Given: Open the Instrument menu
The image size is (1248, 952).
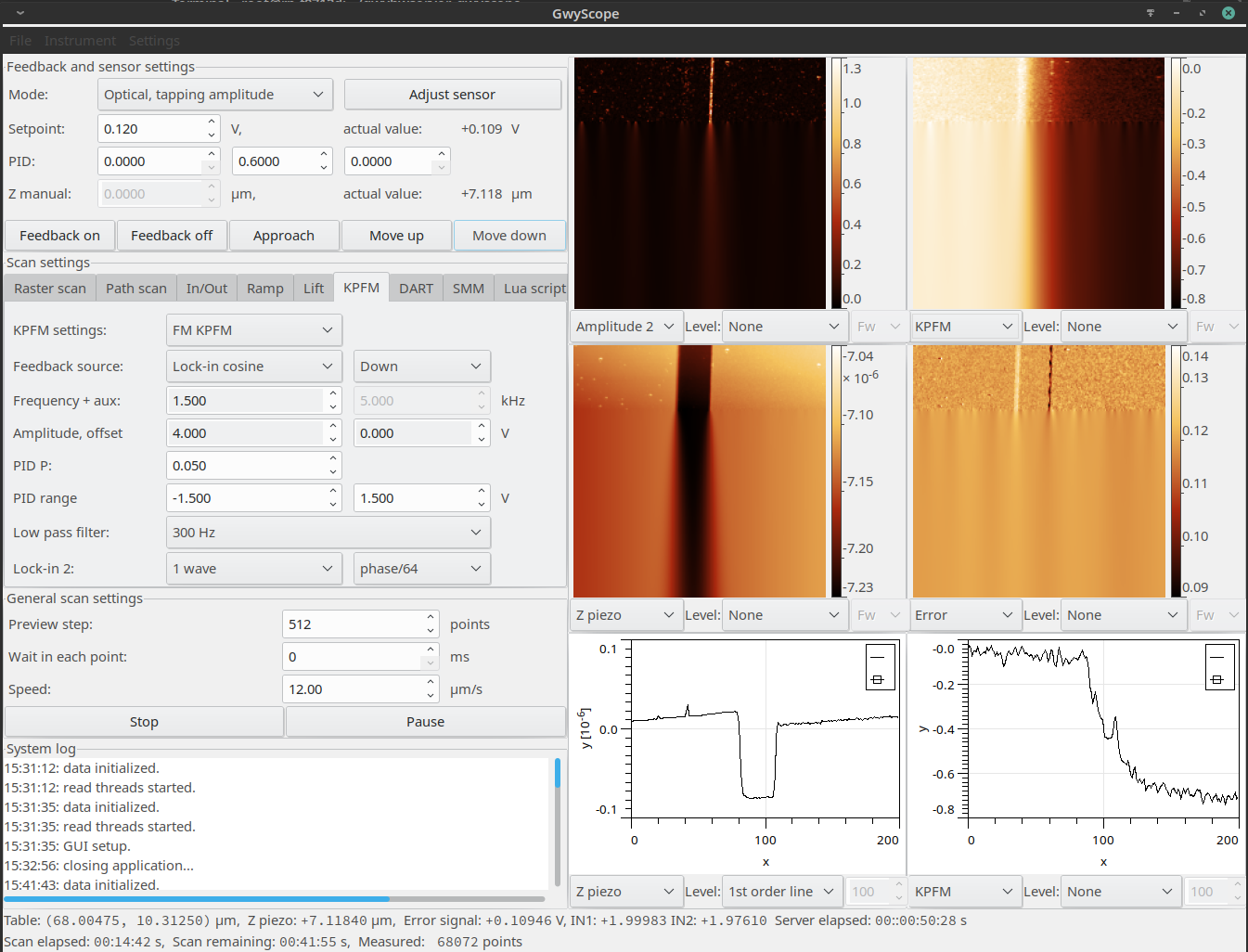Looking at the screenshot, I should tap(80, 41).
